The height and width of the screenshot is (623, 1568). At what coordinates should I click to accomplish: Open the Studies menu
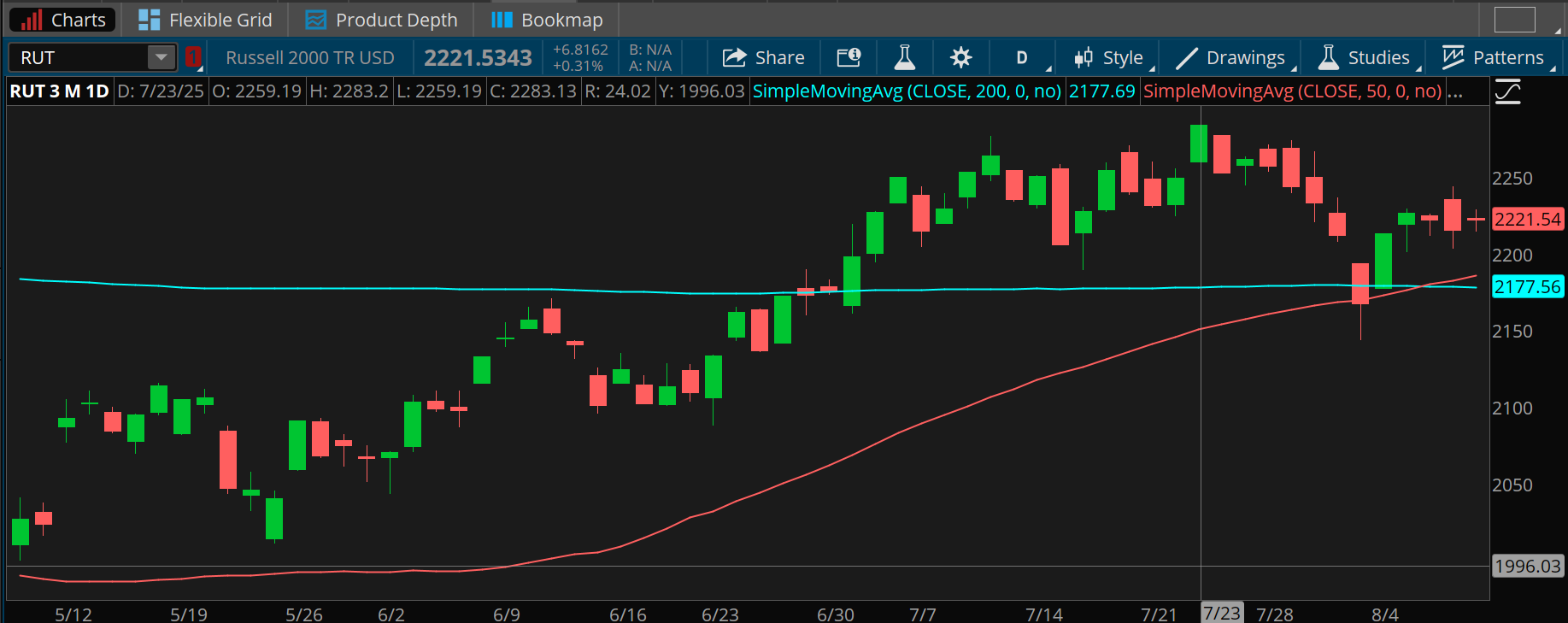coord(1365,57)
